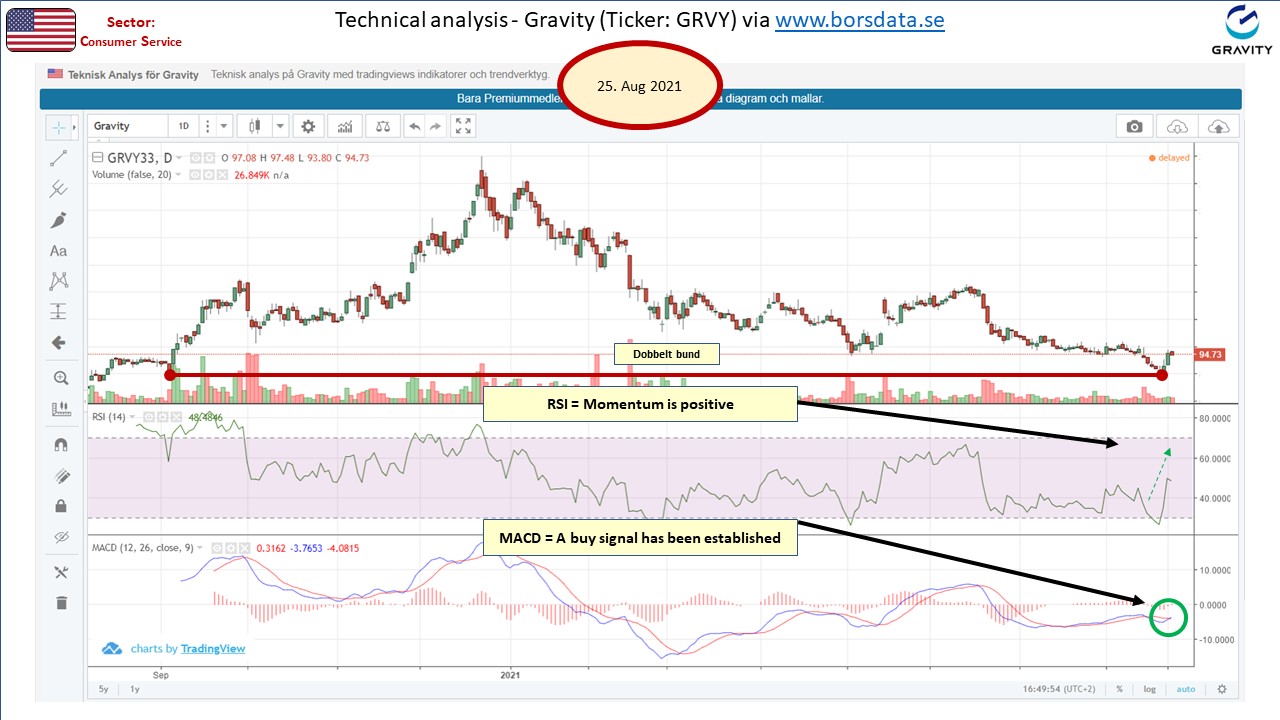Activate the zoom-in magnifier tool
Image resolution: width=1280 pixels, height=720 pixels.
(x=60, y=378)
